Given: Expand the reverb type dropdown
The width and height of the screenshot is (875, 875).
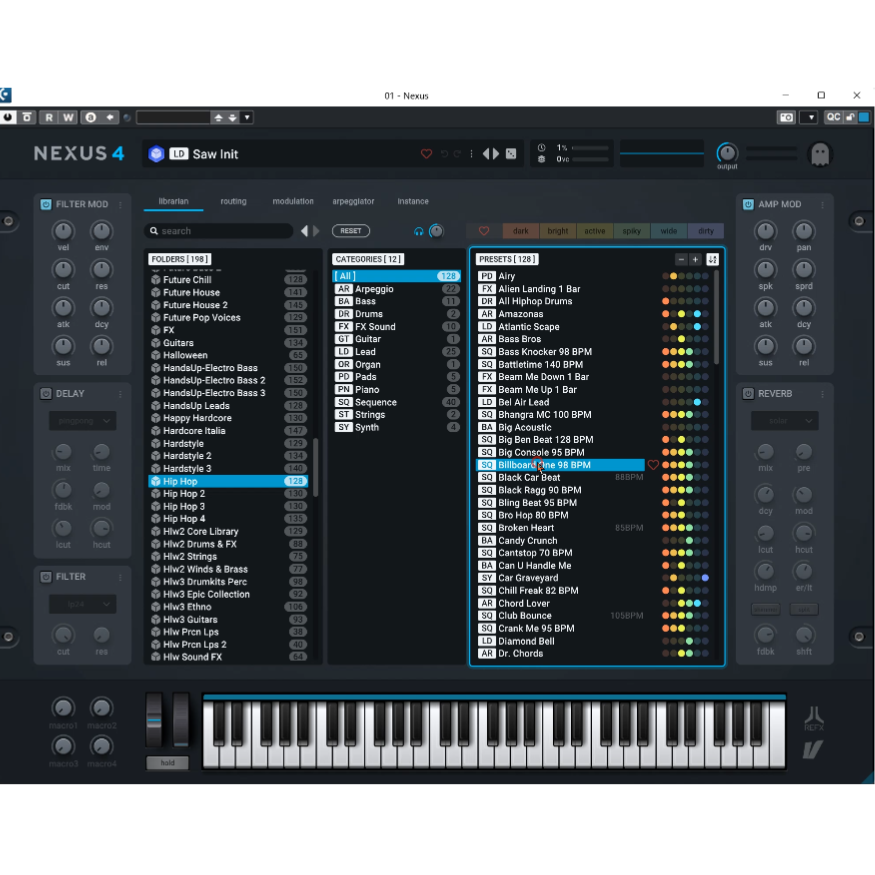Looking at the screenshot, I should pos(784,422).
